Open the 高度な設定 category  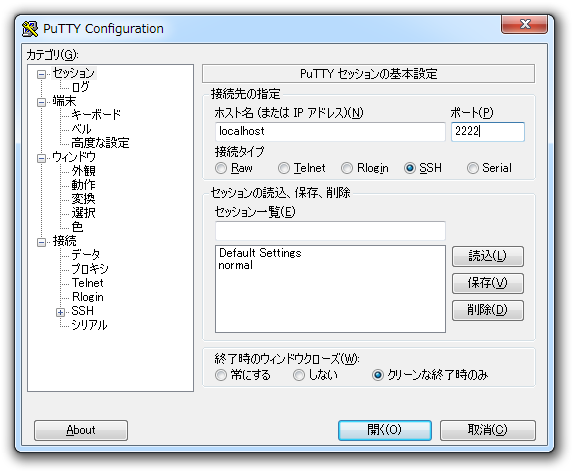(100, 143)
